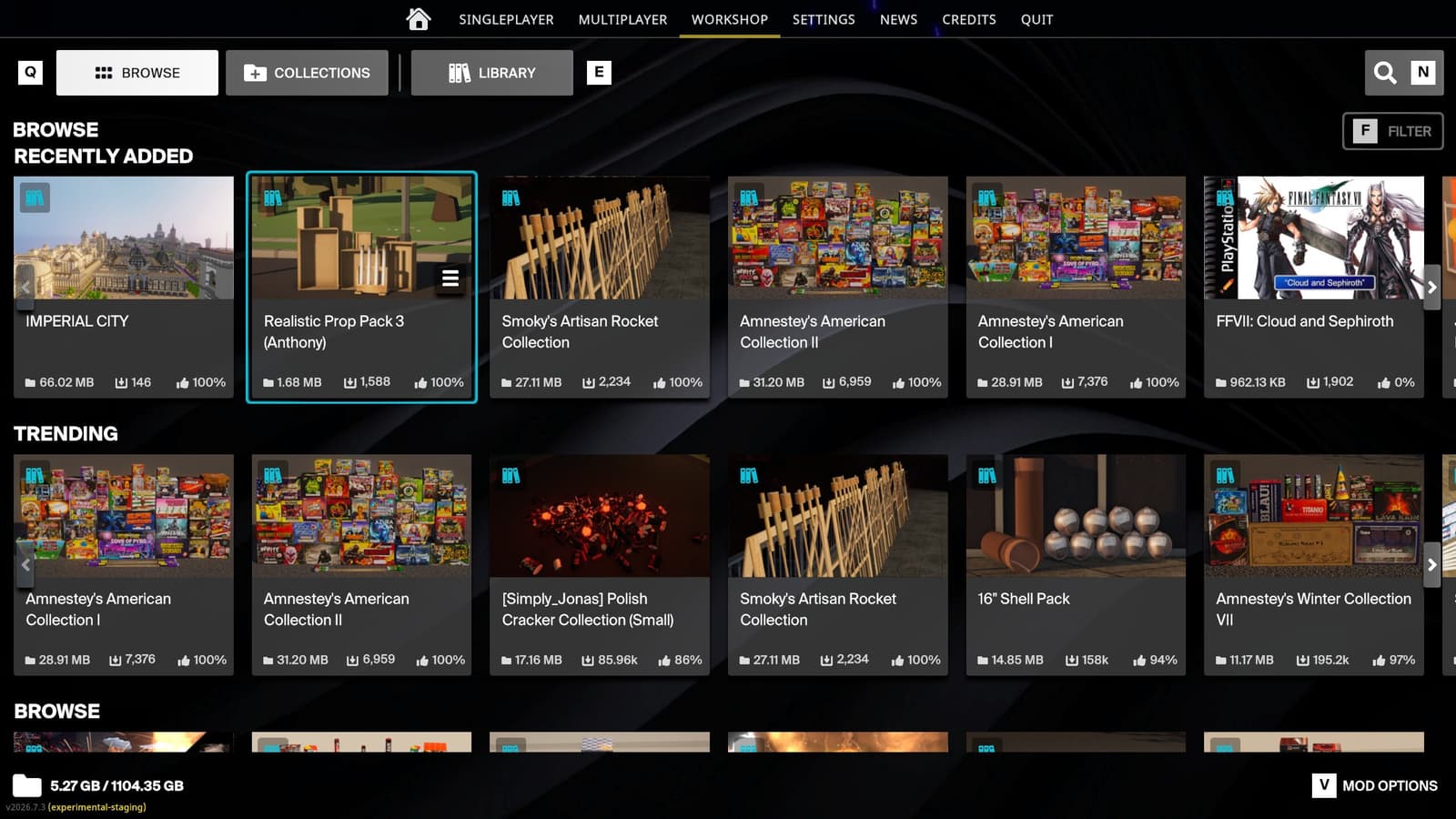Click the experimental-staging version label

tap(96, 807)
